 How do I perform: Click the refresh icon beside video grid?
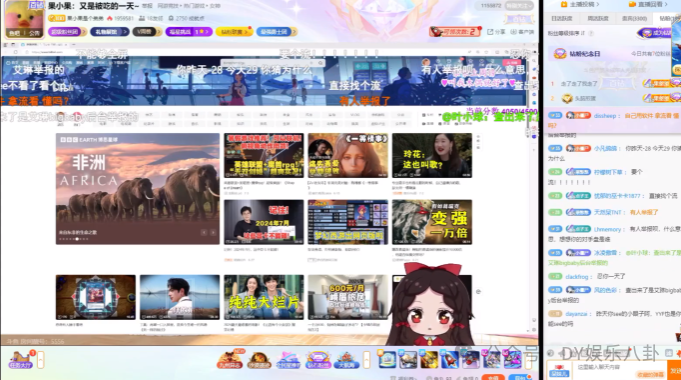(x=478, y=291)
